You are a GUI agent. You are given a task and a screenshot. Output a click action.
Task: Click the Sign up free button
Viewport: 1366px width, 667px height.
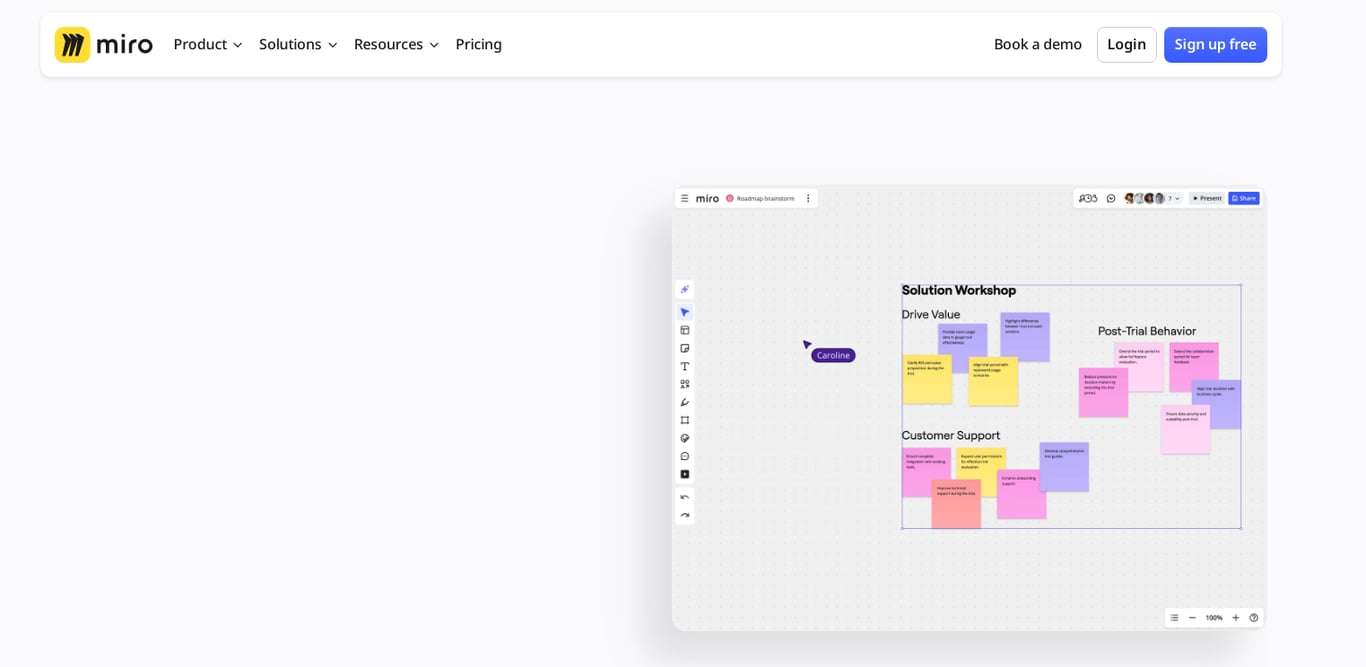pos(1215,44)
